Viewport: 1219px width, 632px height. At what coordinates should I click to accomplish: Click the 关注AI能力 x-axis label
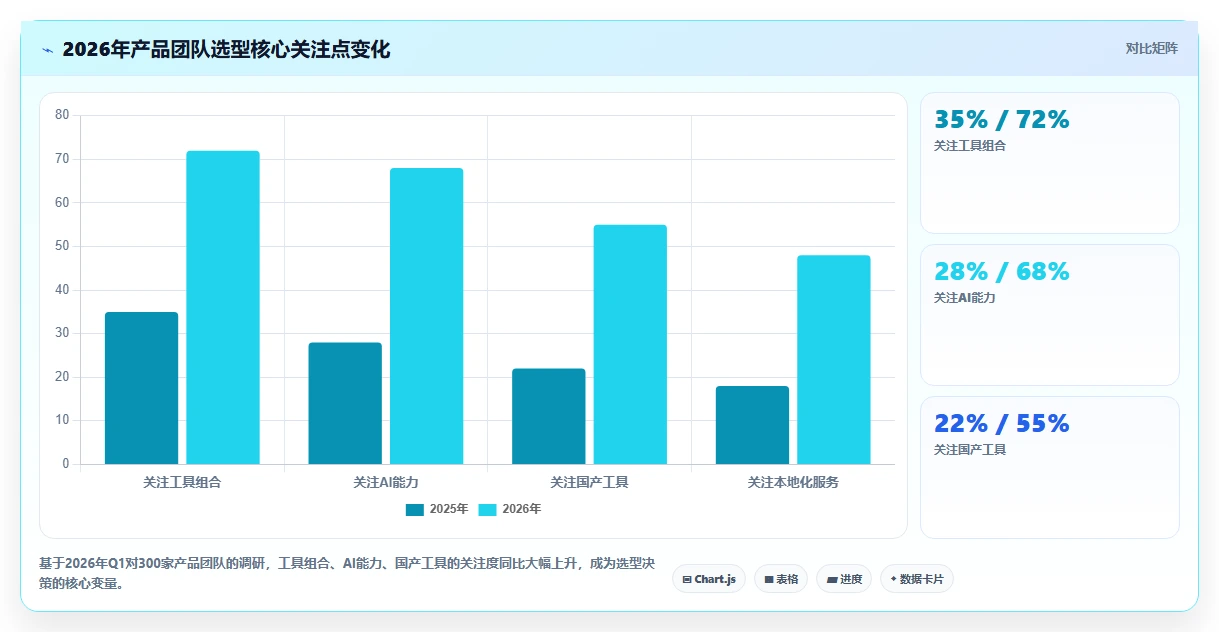[x=386, y=482]
